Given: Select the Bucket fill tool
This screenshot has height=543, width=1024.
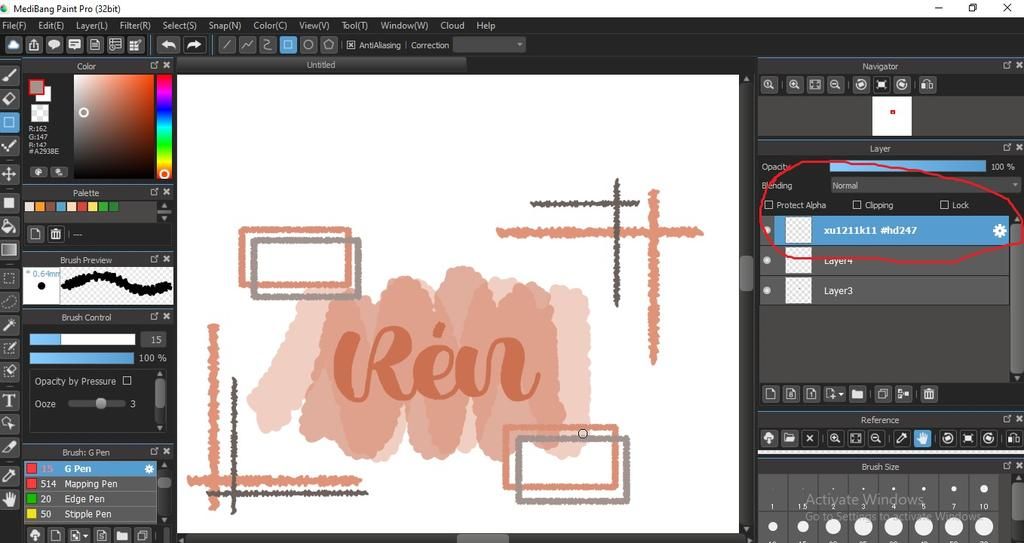Looking at the screenshot, I should [x=9, y=226].
